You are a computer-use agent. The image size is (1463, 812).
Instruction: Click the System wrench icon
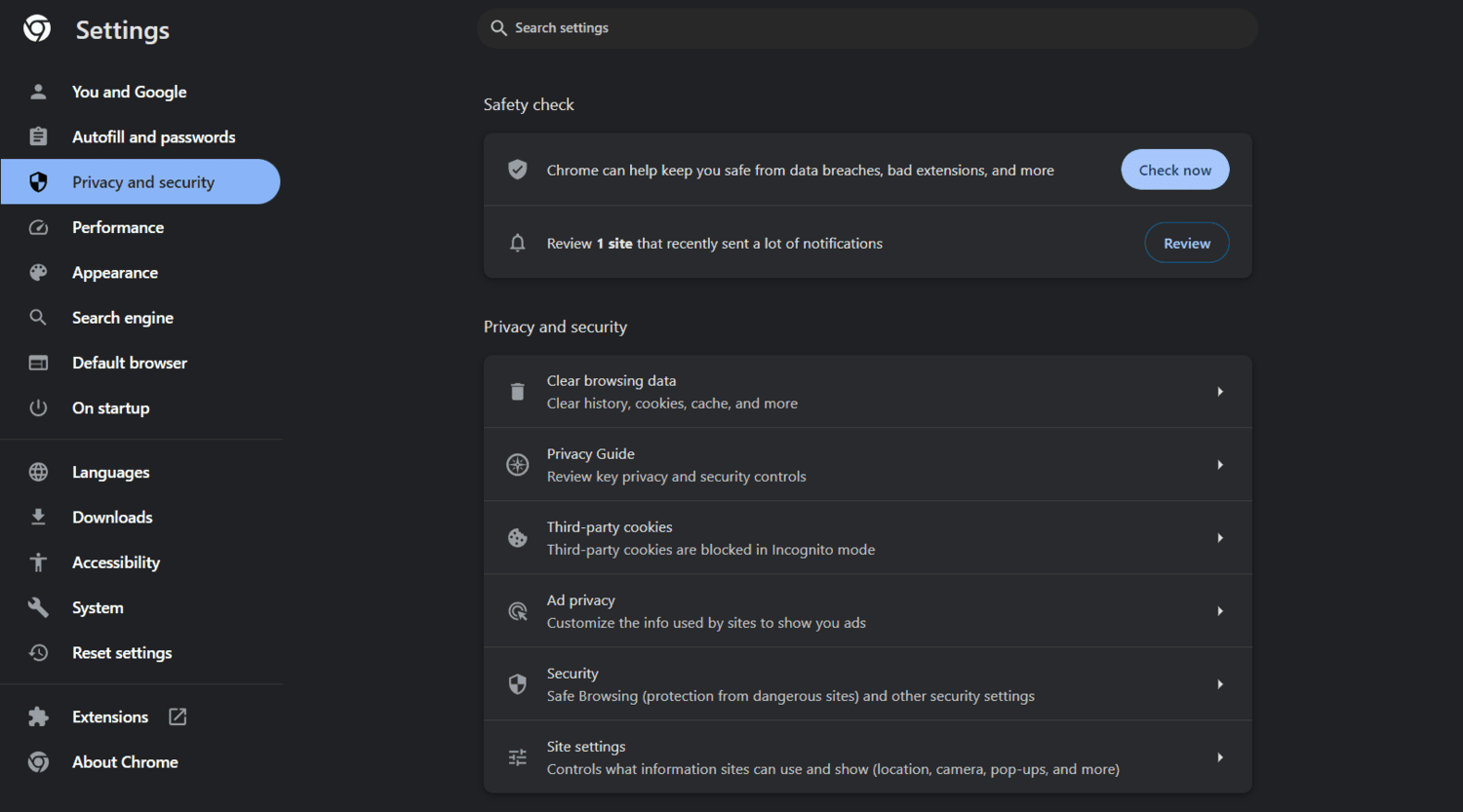[x=38, y=607]
